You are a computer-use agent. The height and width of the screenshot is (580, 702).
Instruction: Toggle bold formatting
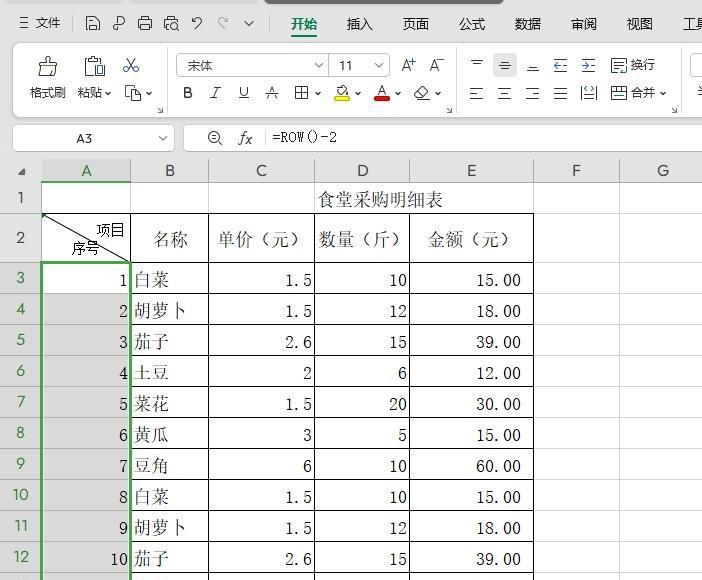click(x=188, y=93)
